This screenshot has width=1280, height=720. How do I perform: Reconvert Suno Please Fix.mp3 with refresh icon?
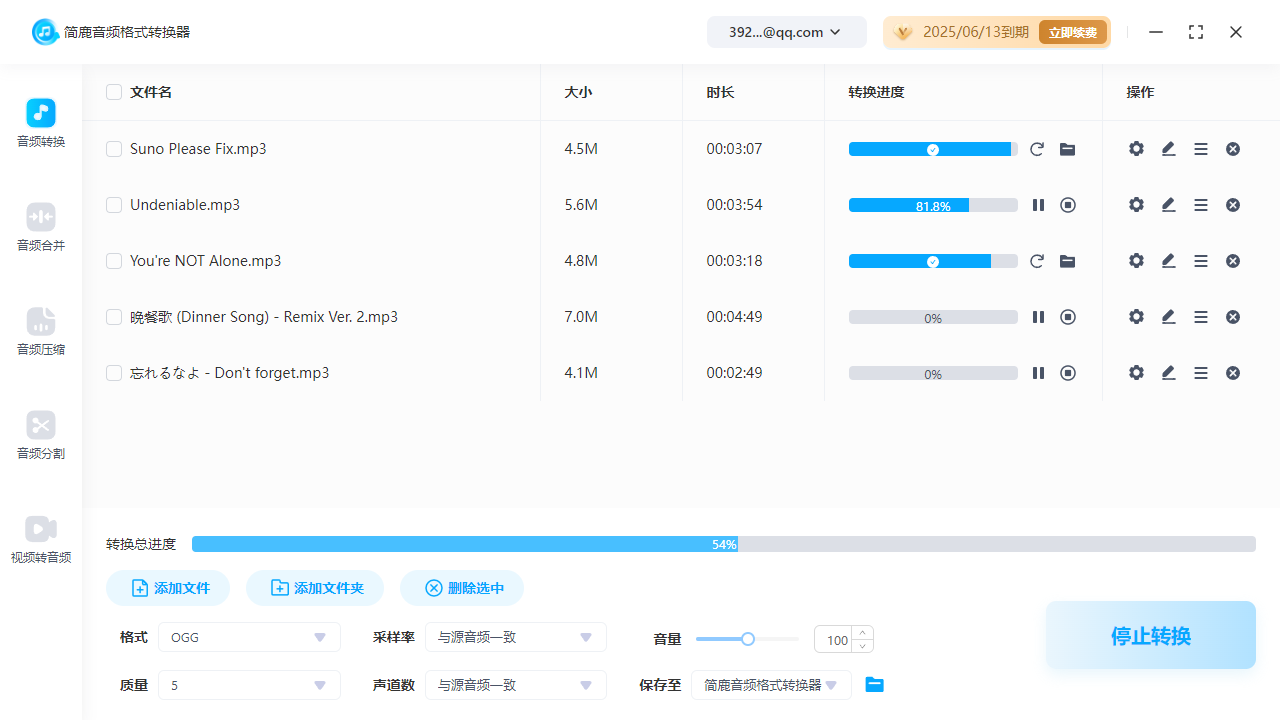tap(1037, 149)
